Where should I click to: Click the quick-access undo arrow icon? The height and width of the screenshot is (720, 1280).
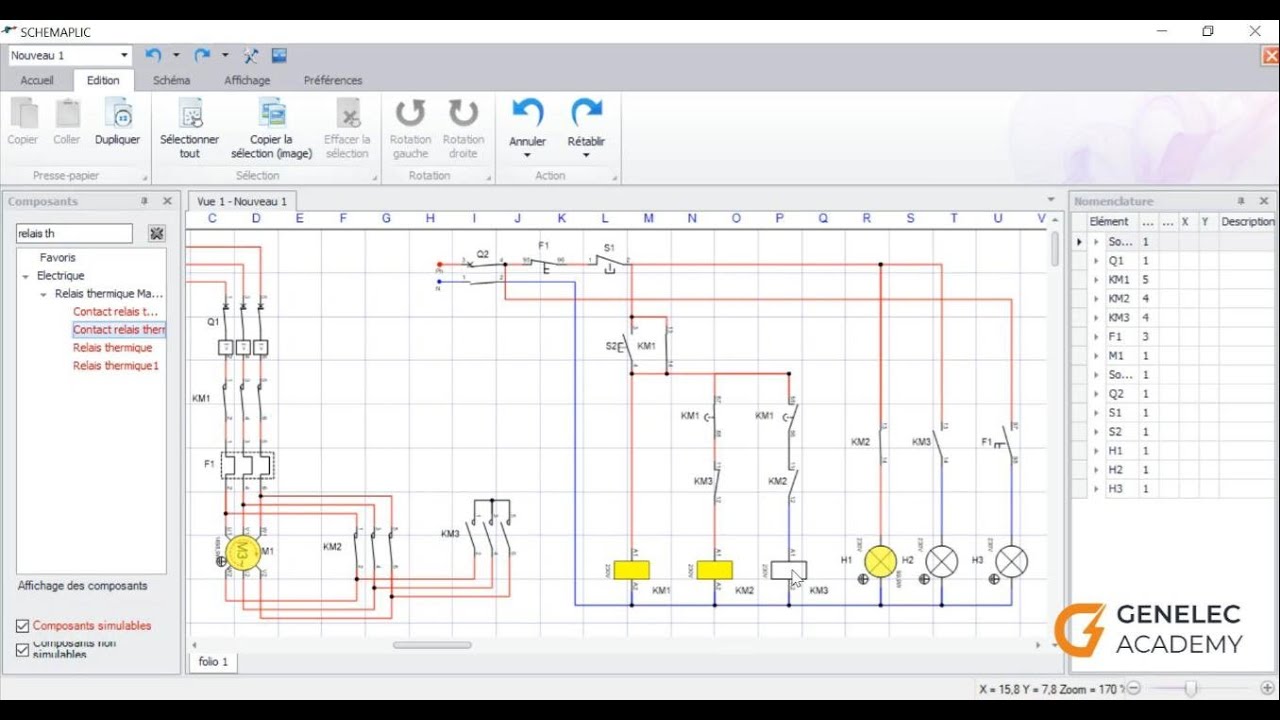click(153, 55)
